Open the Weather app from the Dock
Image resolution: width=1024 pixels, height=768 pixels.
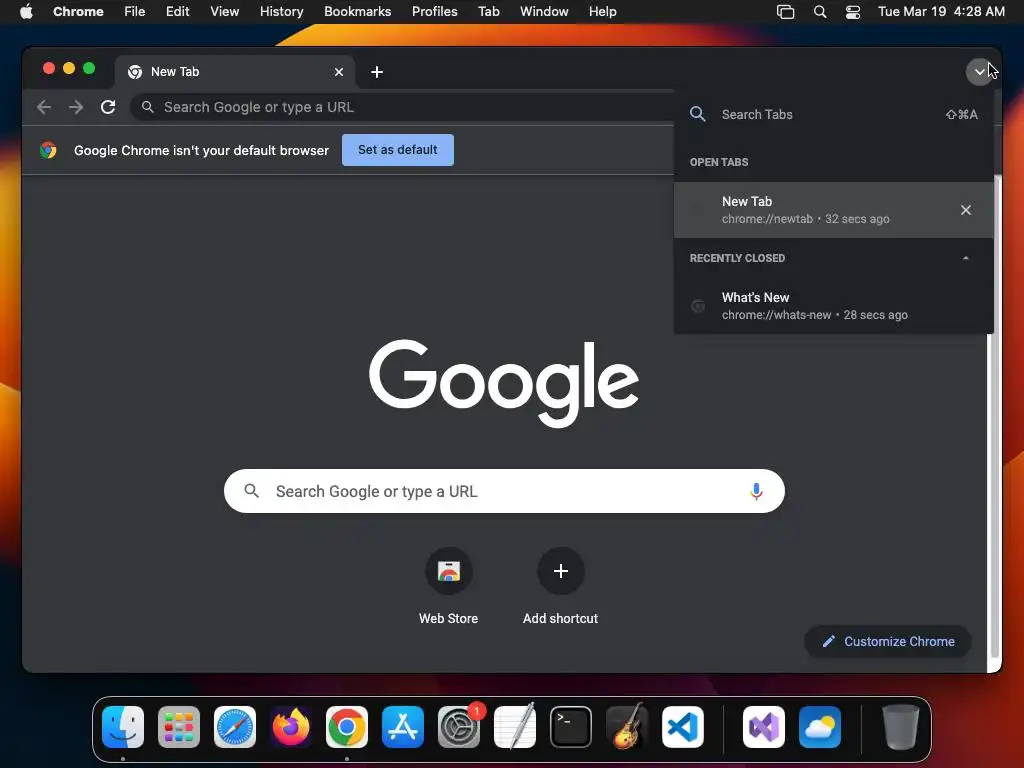pyautogui.click(x=820, y=727)
